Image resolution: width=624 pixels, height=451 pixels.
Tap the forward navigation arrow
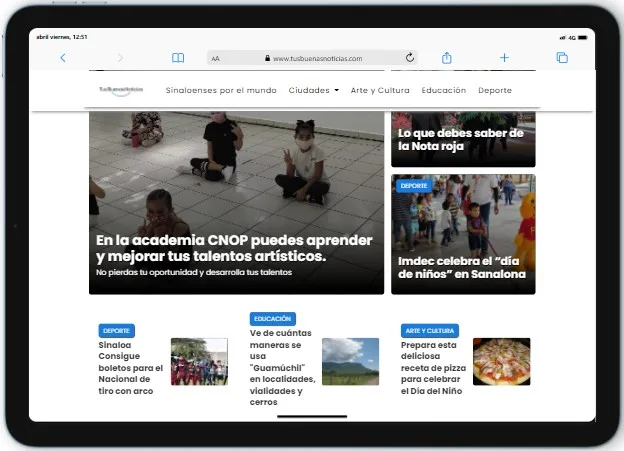(120, 58)
